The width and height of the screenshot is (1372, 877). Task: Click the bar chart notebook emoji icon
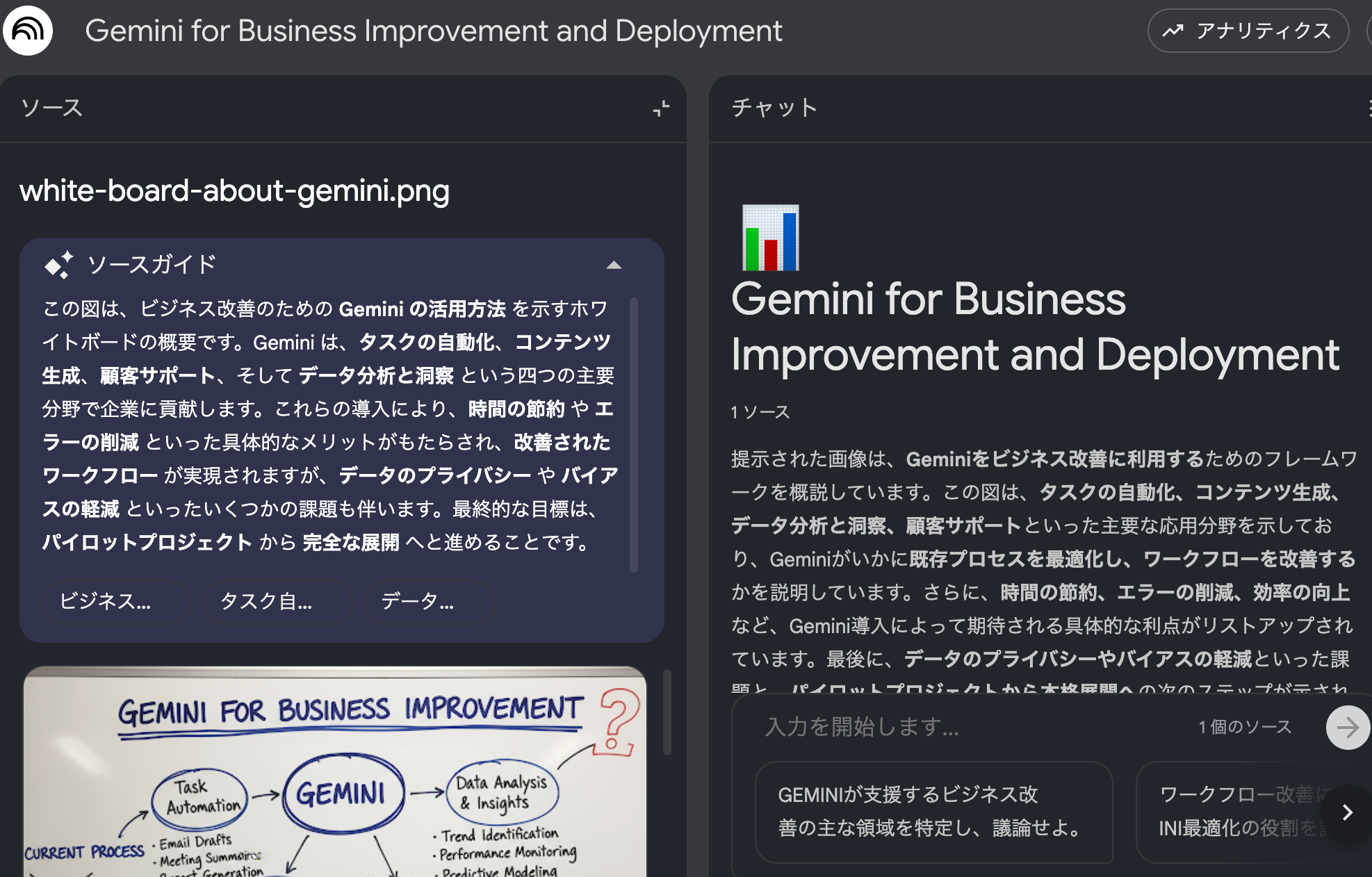tap(770, 238)
